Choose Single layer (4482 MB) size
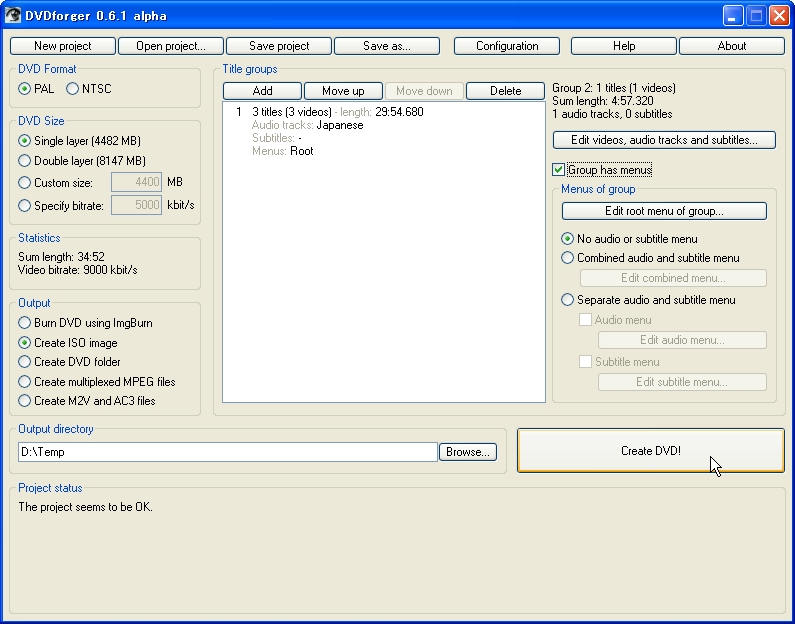 24,141
